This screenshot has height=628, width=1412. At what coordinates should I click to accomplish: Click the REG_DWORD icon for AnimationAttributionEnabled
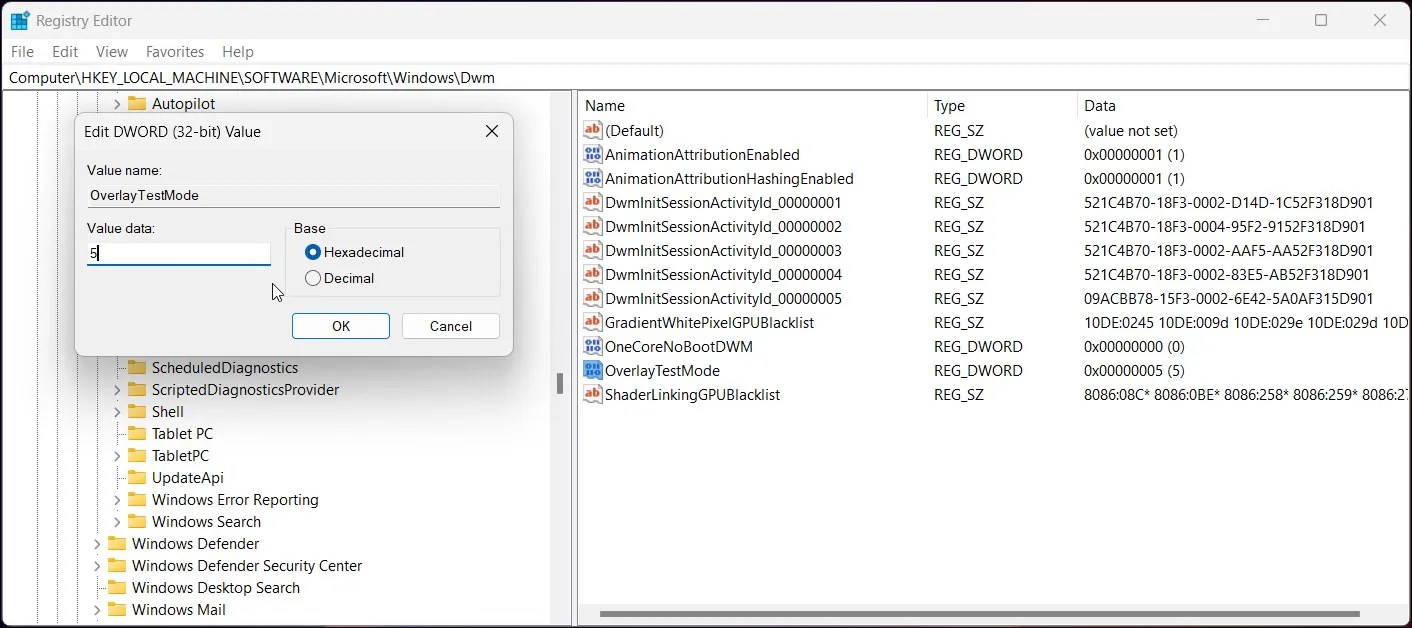593,154
